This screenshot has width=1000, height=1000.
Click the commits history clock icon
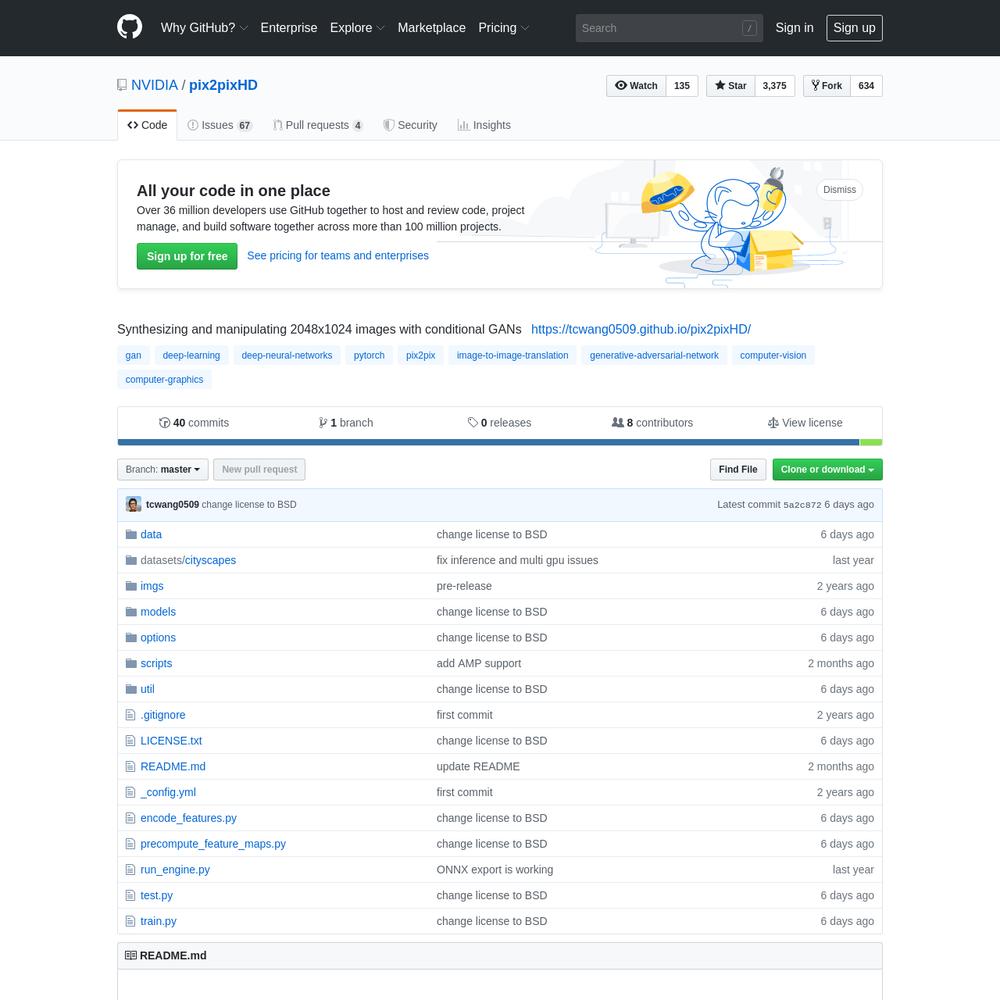pyautogui.click(x=164, y=423)
